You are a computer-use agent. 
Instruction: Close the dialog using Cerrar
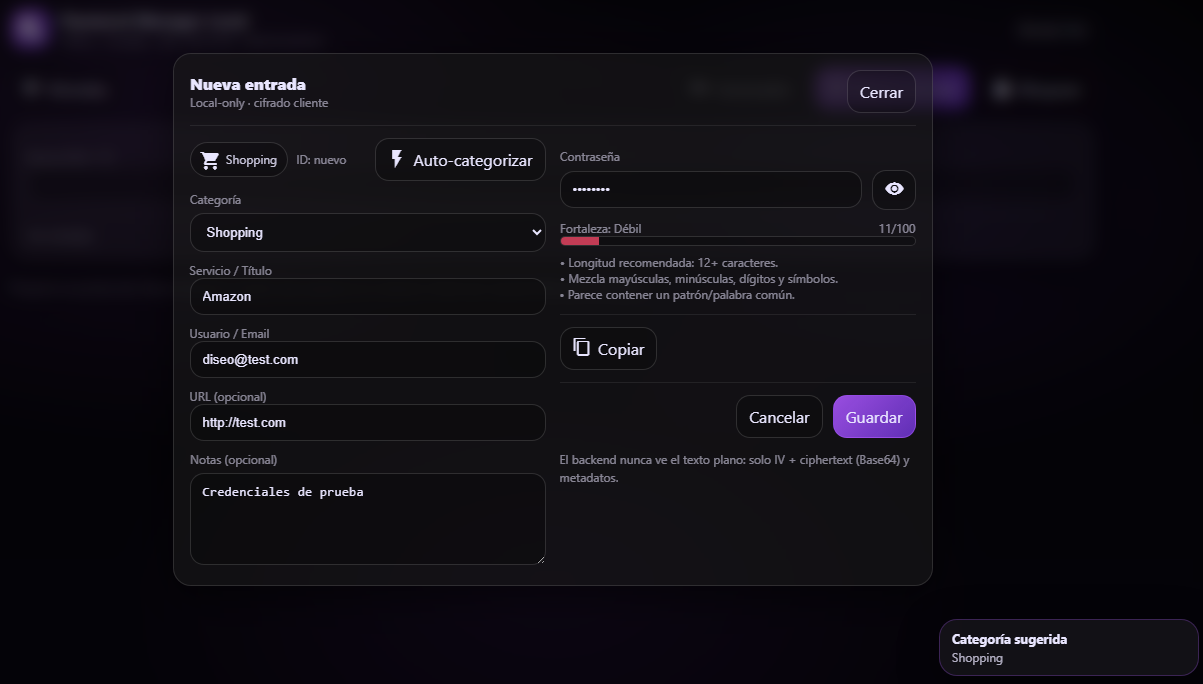[881, 92]
